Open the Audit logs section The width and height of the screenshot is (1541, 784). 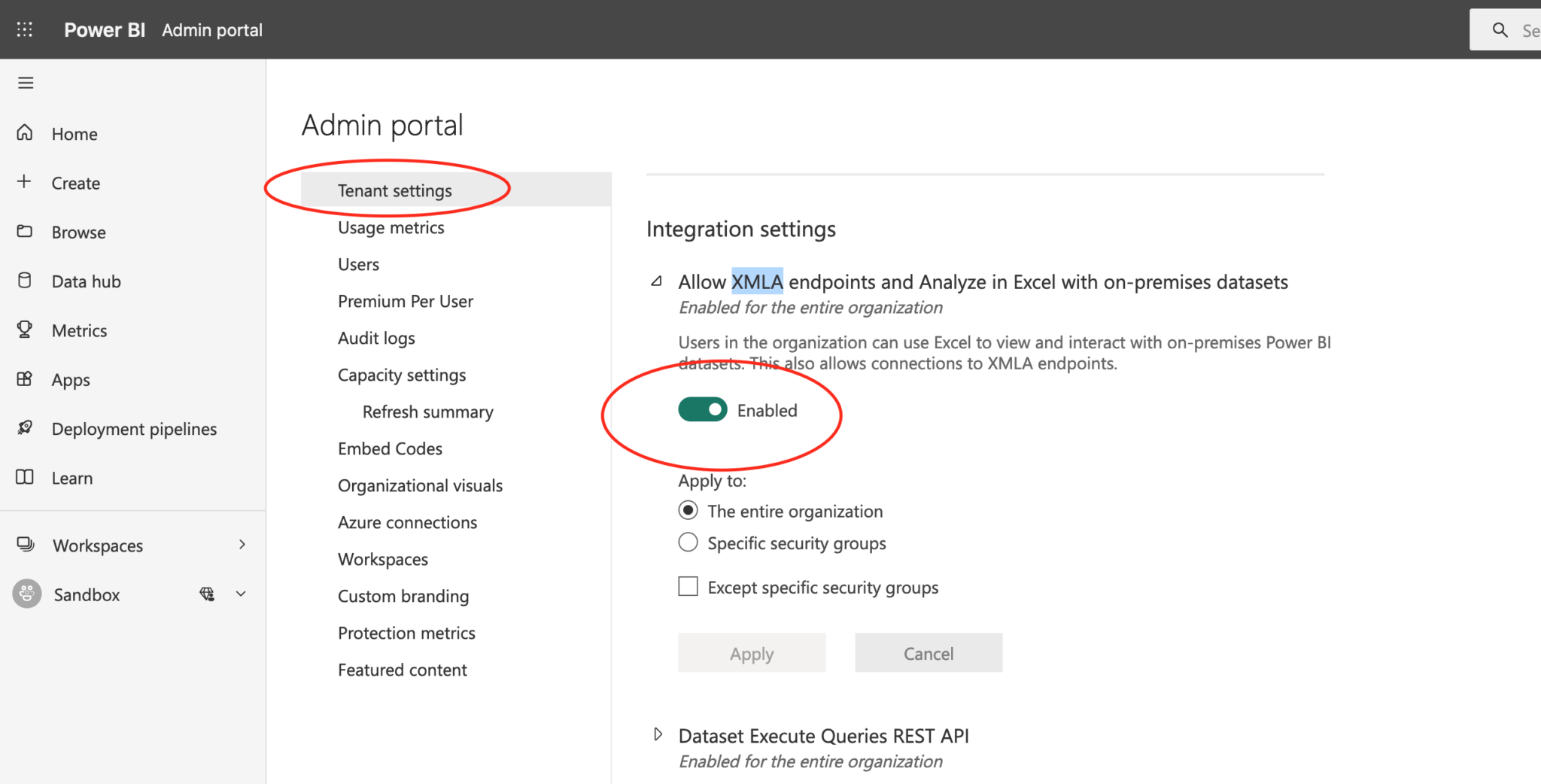point(376,338)
